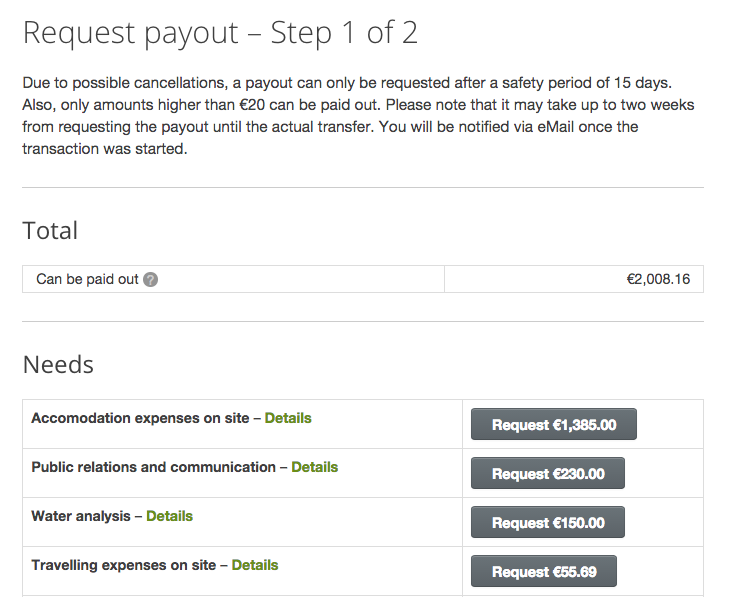Click the help icon beside Can be paid out

[150, 279]
